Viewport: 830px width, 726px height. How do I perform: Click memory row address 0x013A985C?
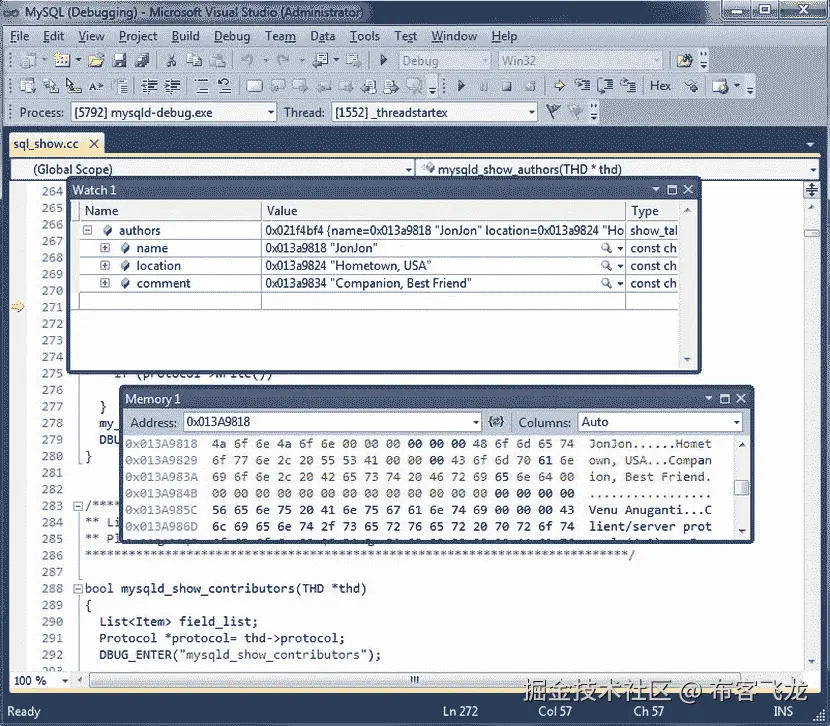point(161,510)
